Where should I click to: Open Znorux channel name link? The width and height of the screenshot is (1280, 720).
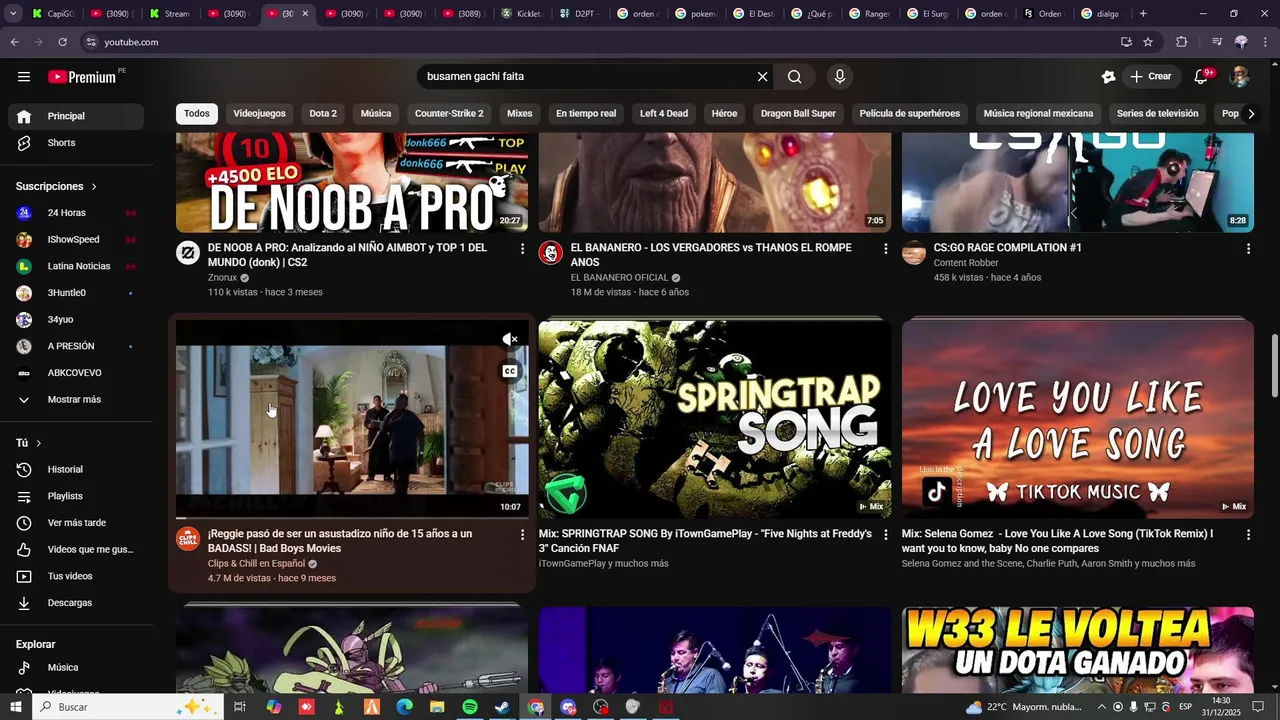(222, 278)
